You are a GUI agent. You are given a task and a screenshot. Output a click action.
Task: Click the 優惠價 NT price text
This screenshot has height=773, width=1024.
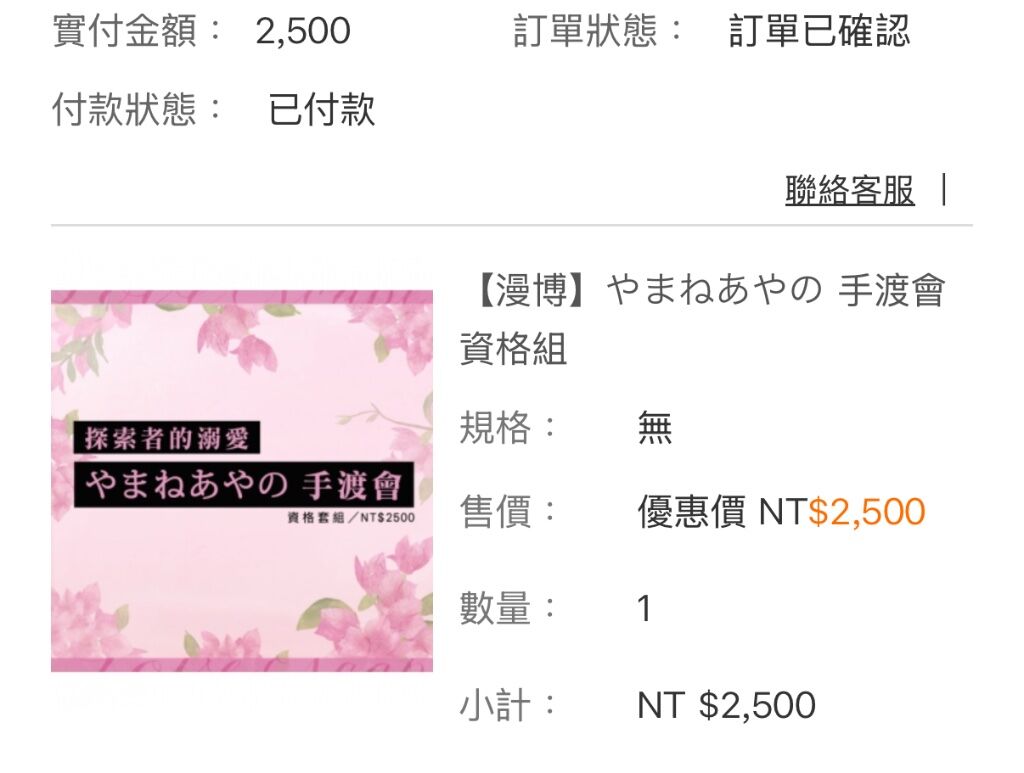point(722,511)
